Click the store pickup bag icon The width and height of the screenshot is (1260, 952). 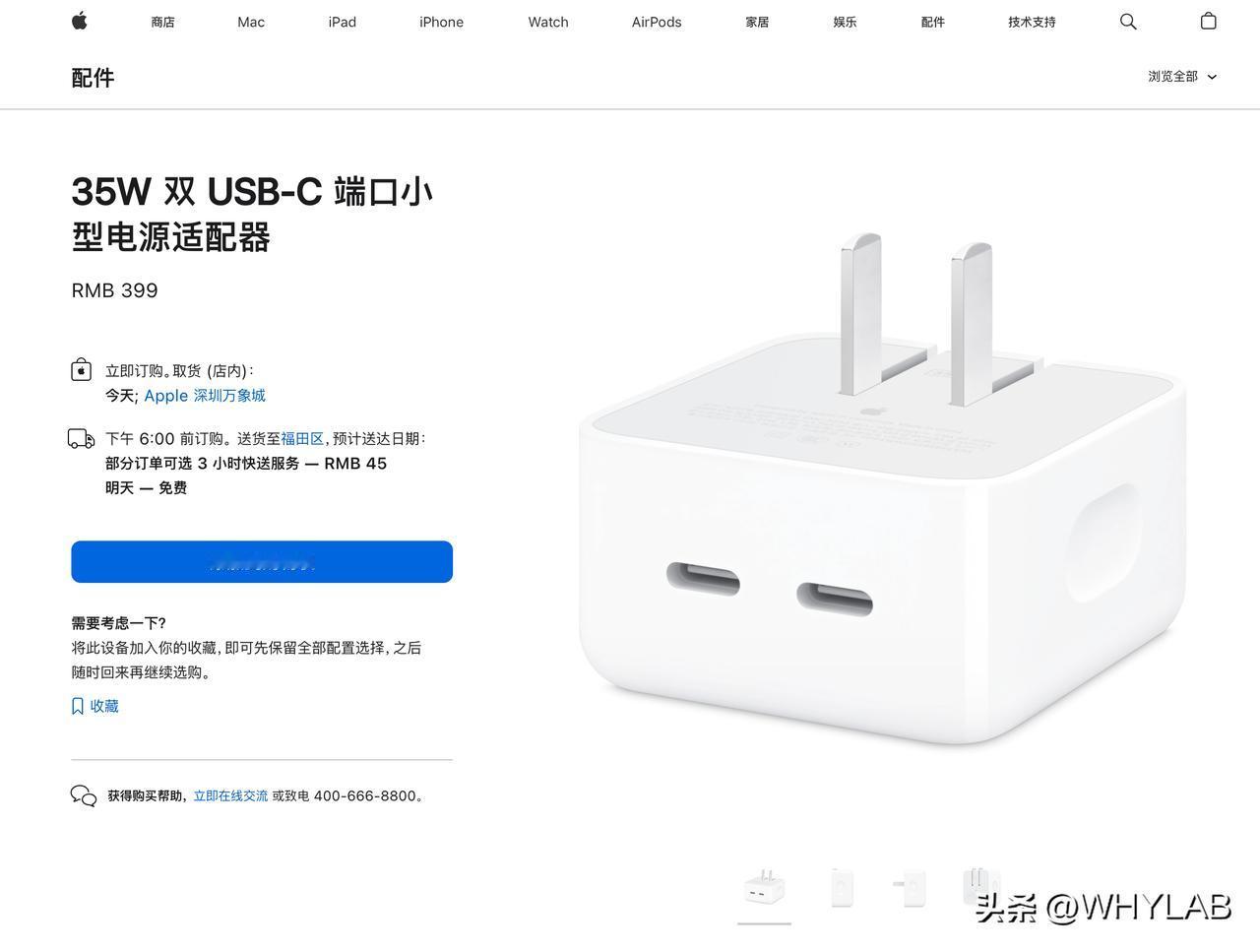point(82,370)
